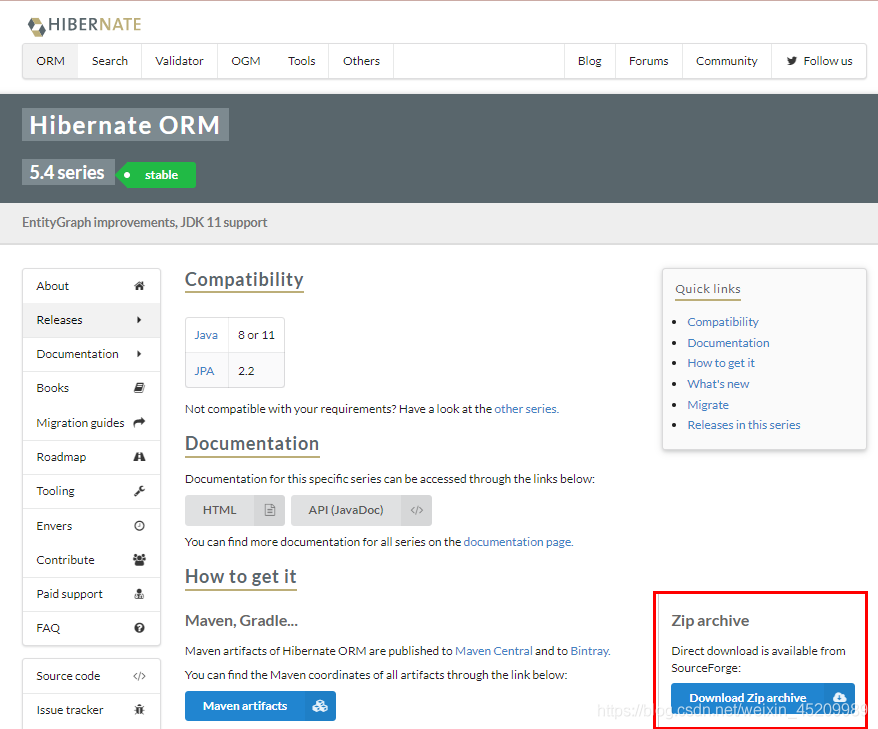Click the book icon beside Books

pyautogui.click(x=139, y=388)
